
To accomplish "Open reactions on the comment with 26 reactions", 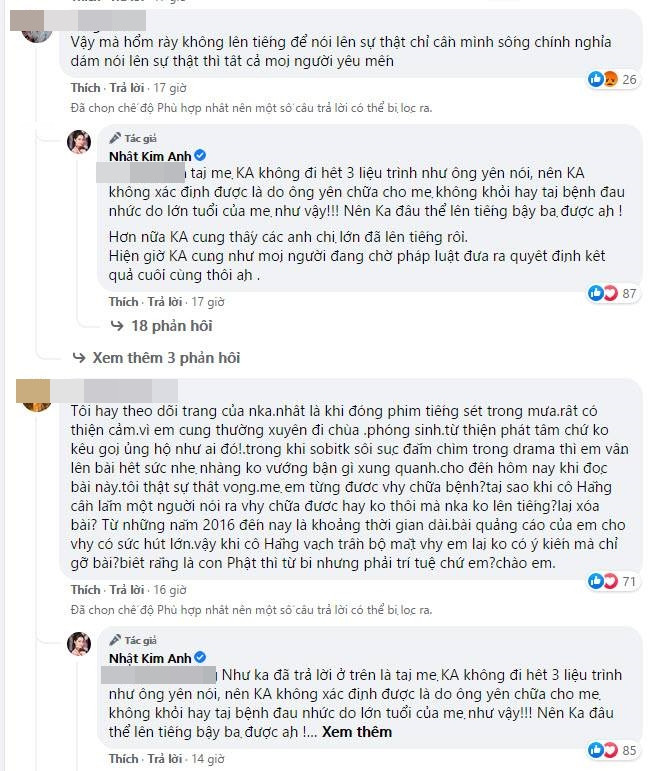I will pyautogui.click(x=612, y=79).
